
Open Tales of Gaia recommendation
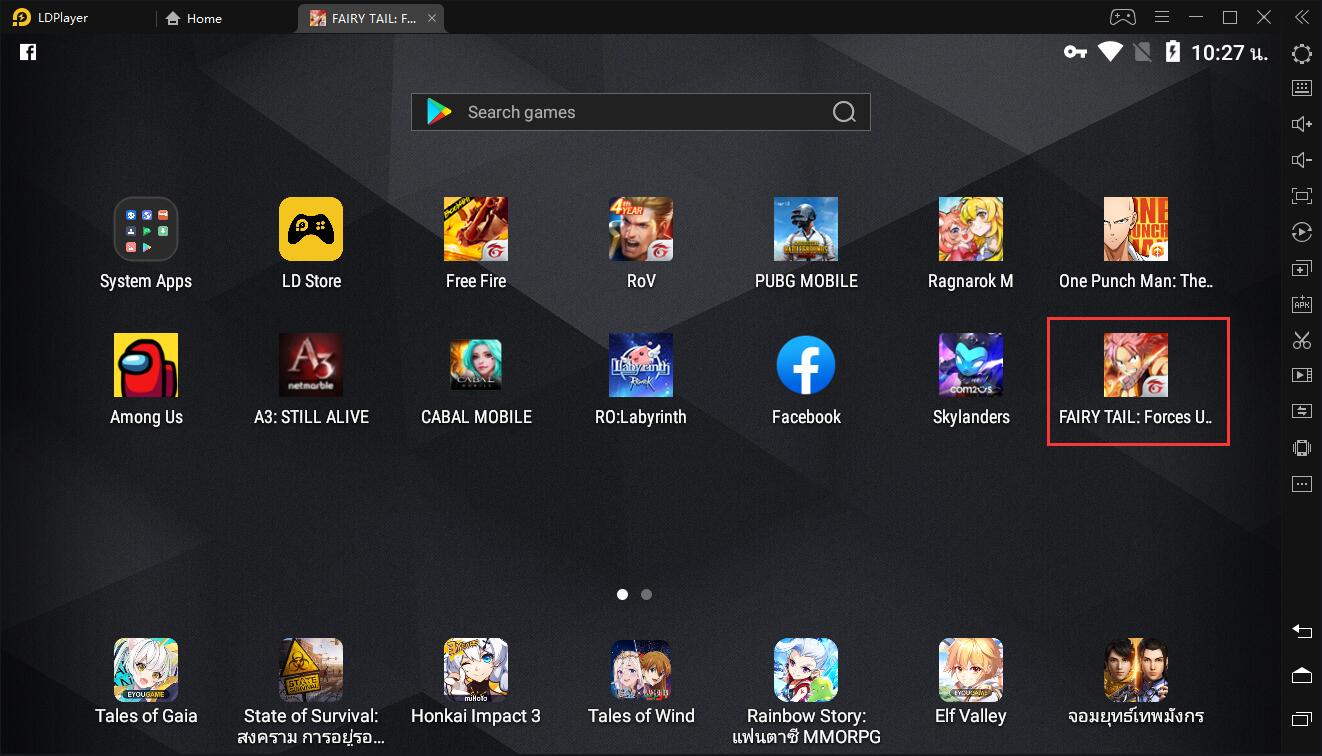click(146, 670)
